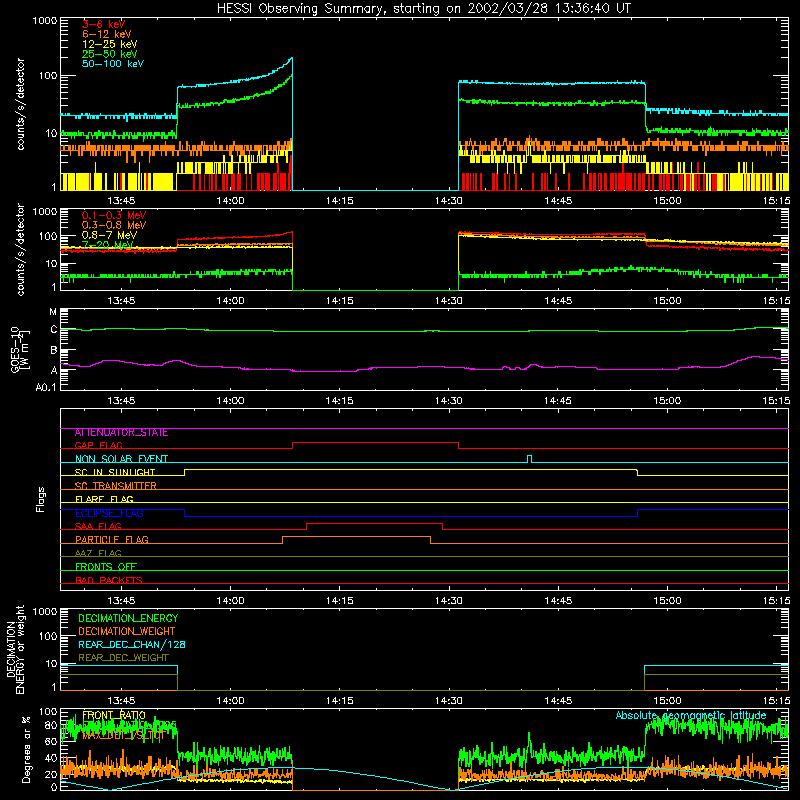Select the SC_IN_SUNLIGHT flag label

115,472
